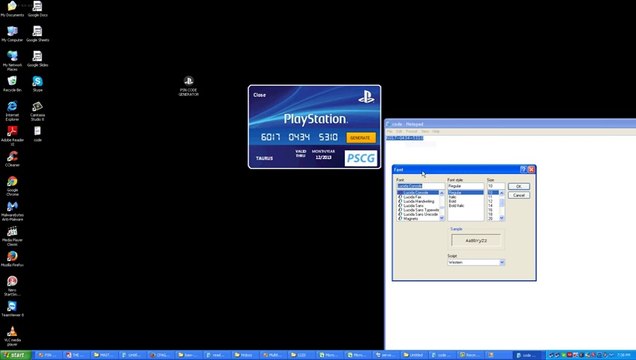Click the PSCG logo on the card
Screen dimensions: 636x360
[361, 158]
